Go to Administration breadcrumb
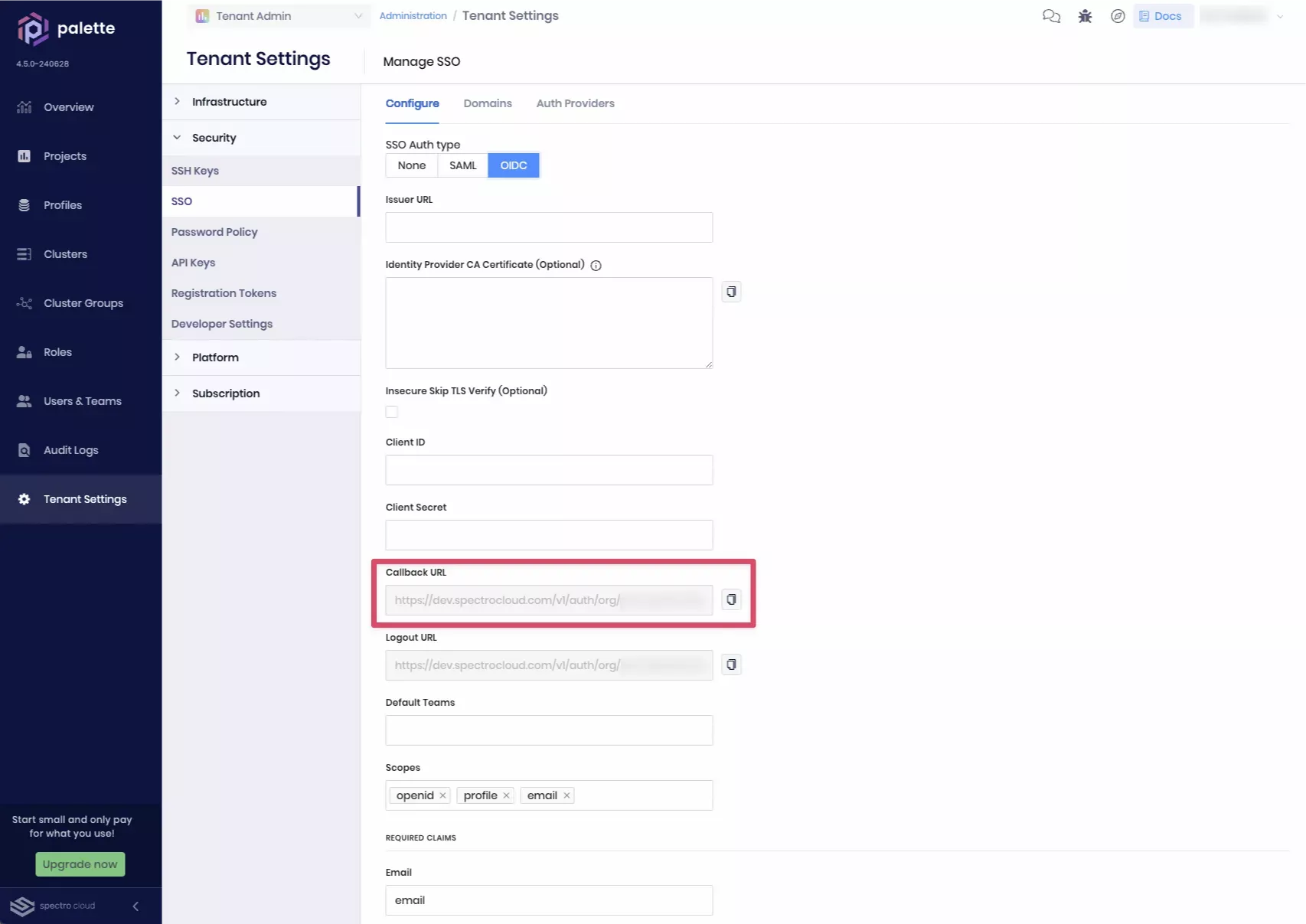This screenshot has width=1306, height=924. pyautogui.click(x=413, y=16)
